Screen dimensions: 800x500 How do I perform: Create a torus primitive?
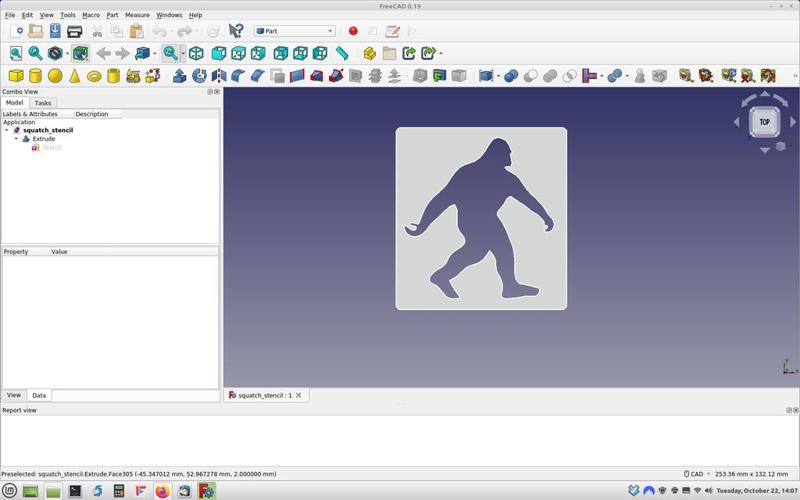pyautogui.click(x=94, y=77)
